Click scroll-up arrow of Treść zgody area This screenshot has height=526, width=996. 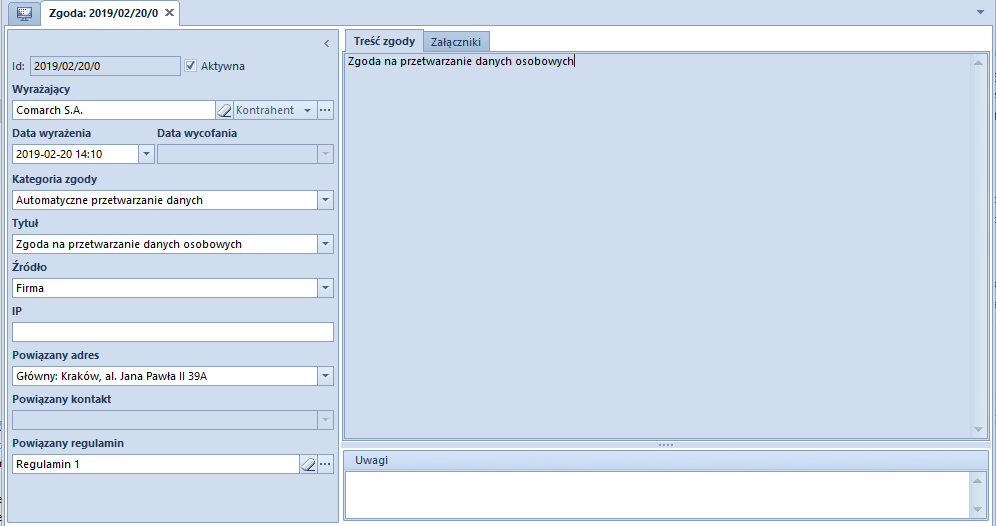point(978,62)
